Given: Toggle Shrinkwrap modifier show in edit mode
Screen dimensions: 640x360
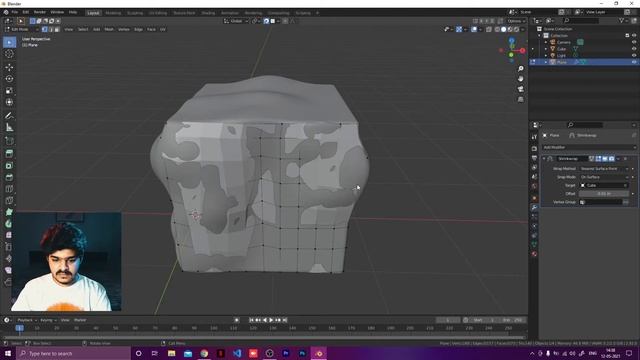Looking at the screenshot, I should [x=598, y=158].
